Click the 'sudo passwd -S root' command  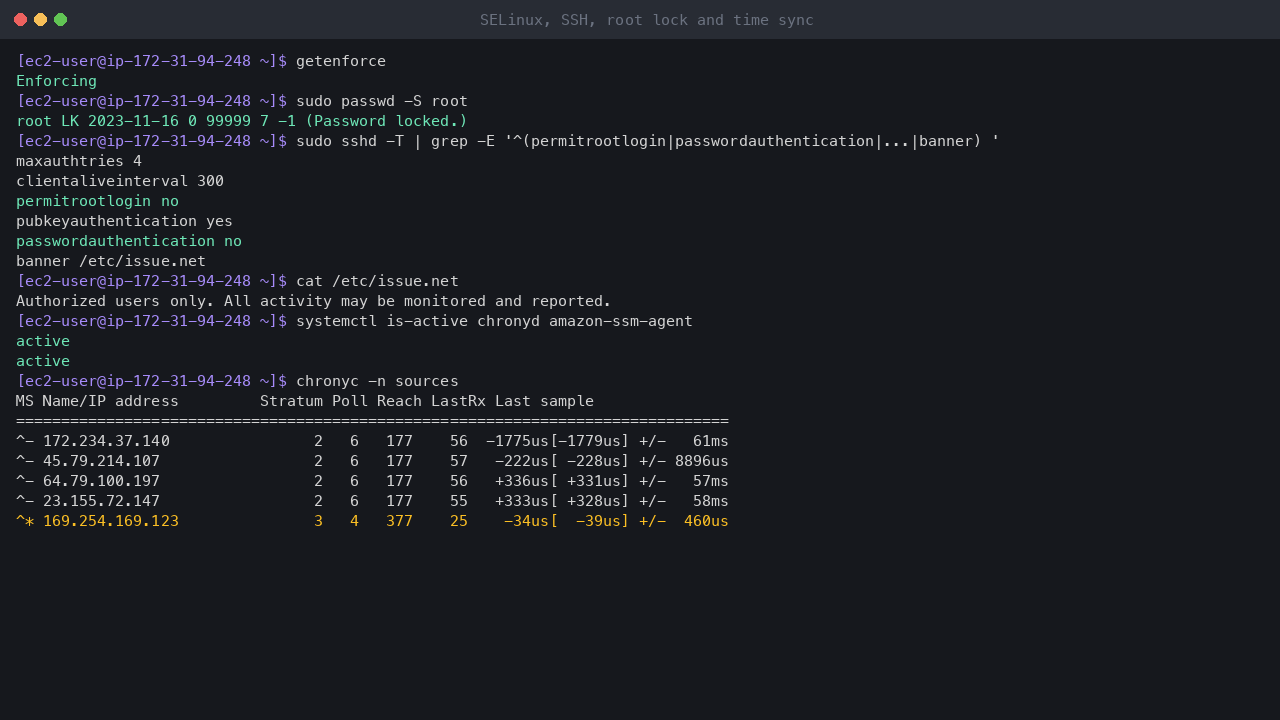pos(382,101)
